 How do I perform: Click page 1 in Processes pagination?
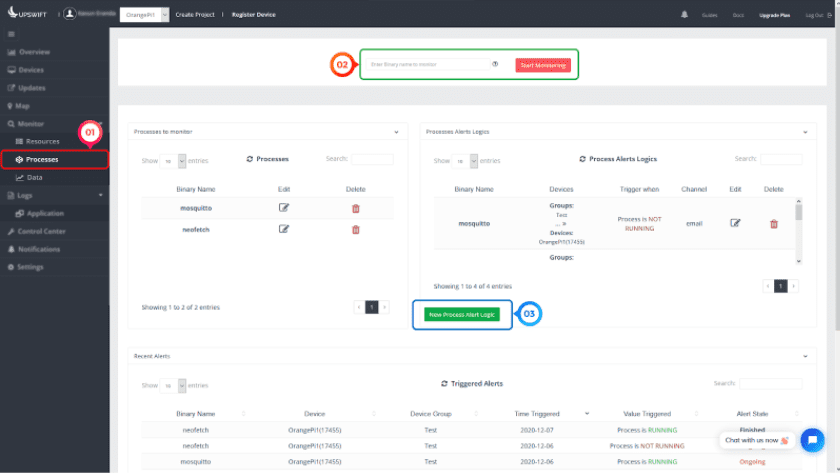372,307
